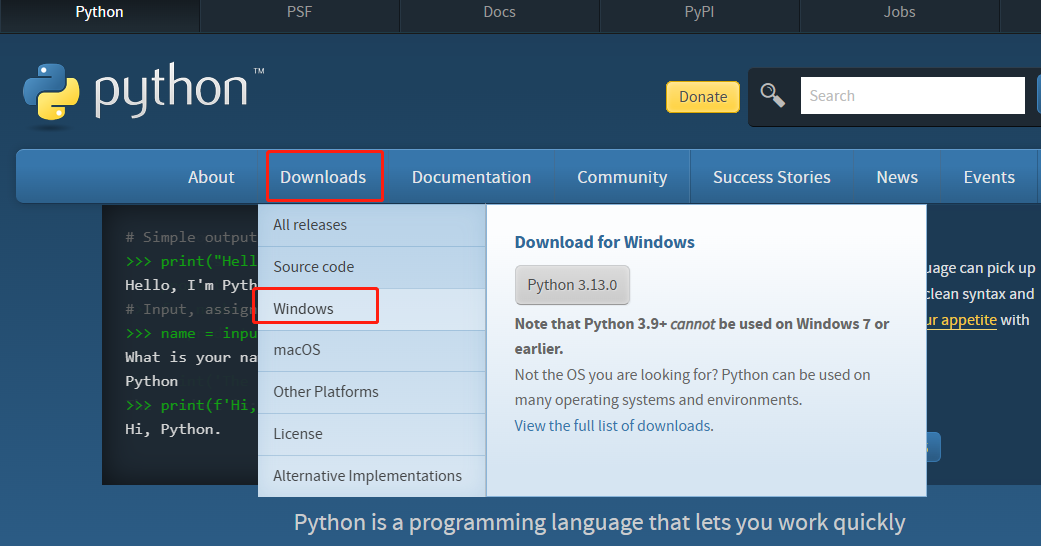Click the Python logo image

point(143,94)
